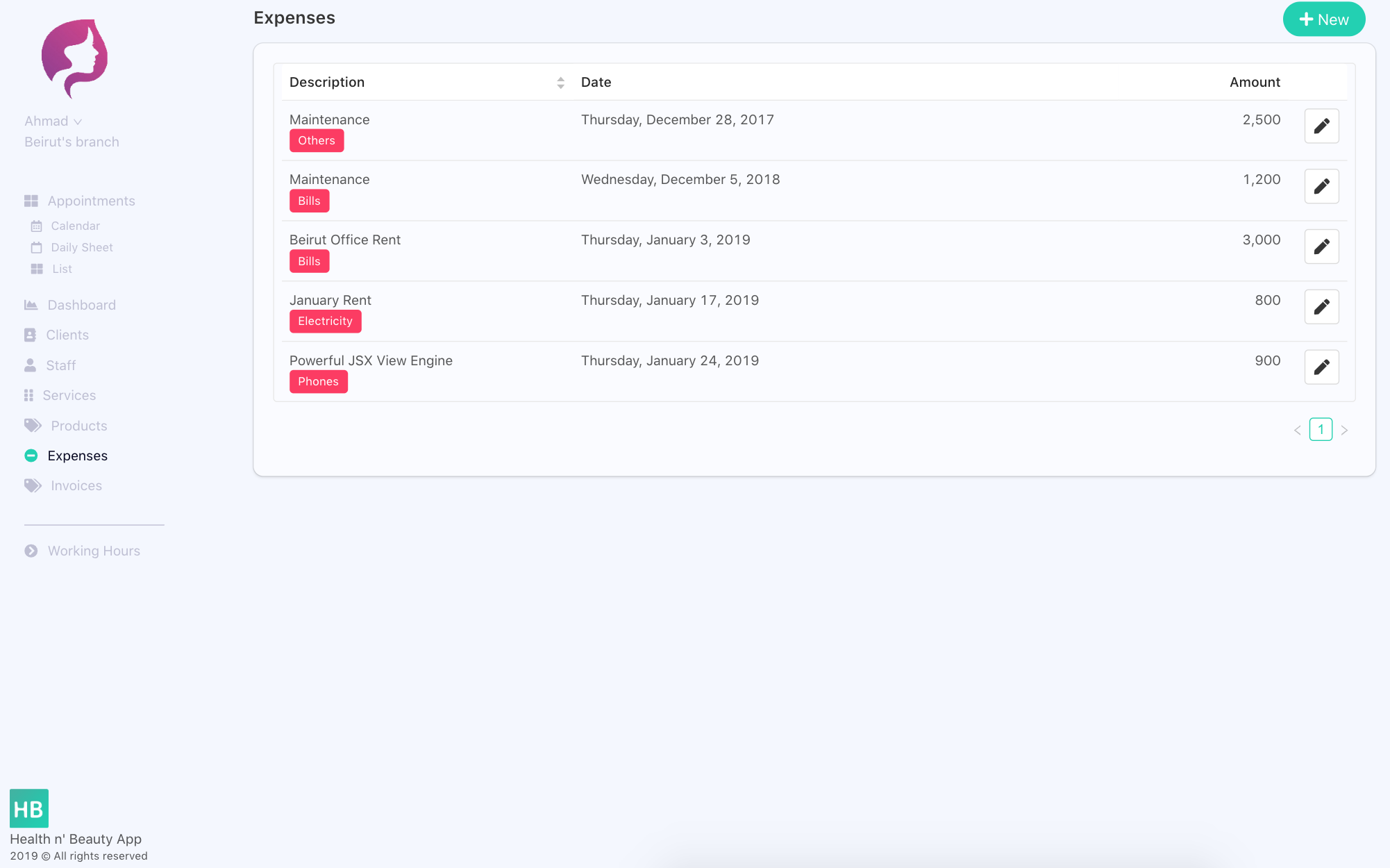
Task: Click the pink profile logo
Action: (74, 58)
